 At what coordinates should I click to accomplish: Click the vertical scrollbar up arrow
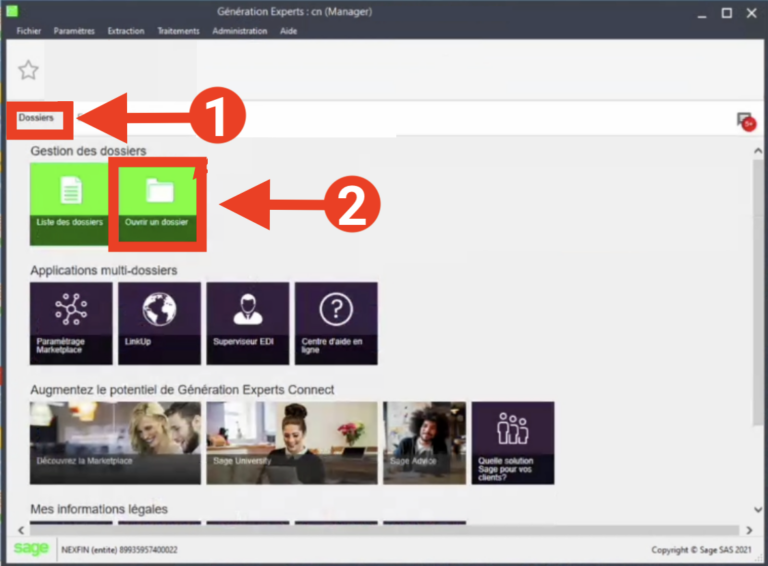tap(758, 151)
